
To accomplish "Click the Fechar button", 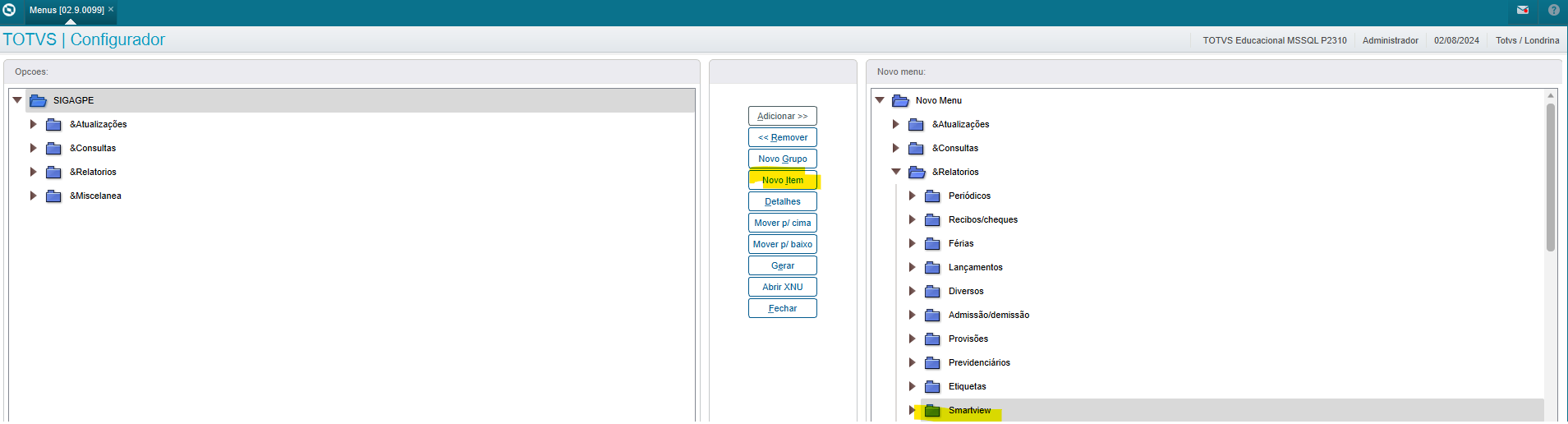I will (x=783, y=308).
